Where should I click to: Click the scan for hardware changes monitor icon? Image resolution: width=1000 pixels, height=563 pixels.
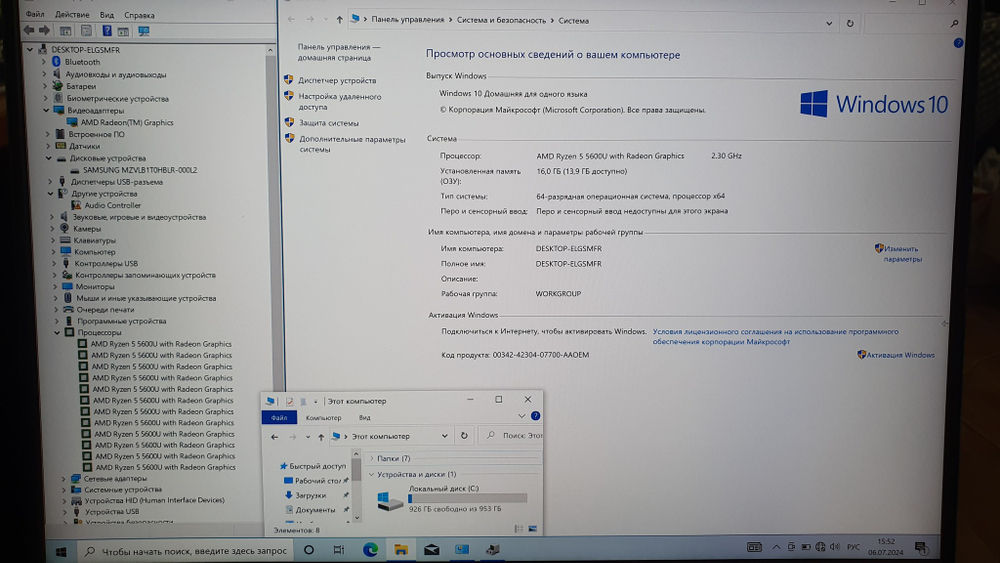click(144, 31)
